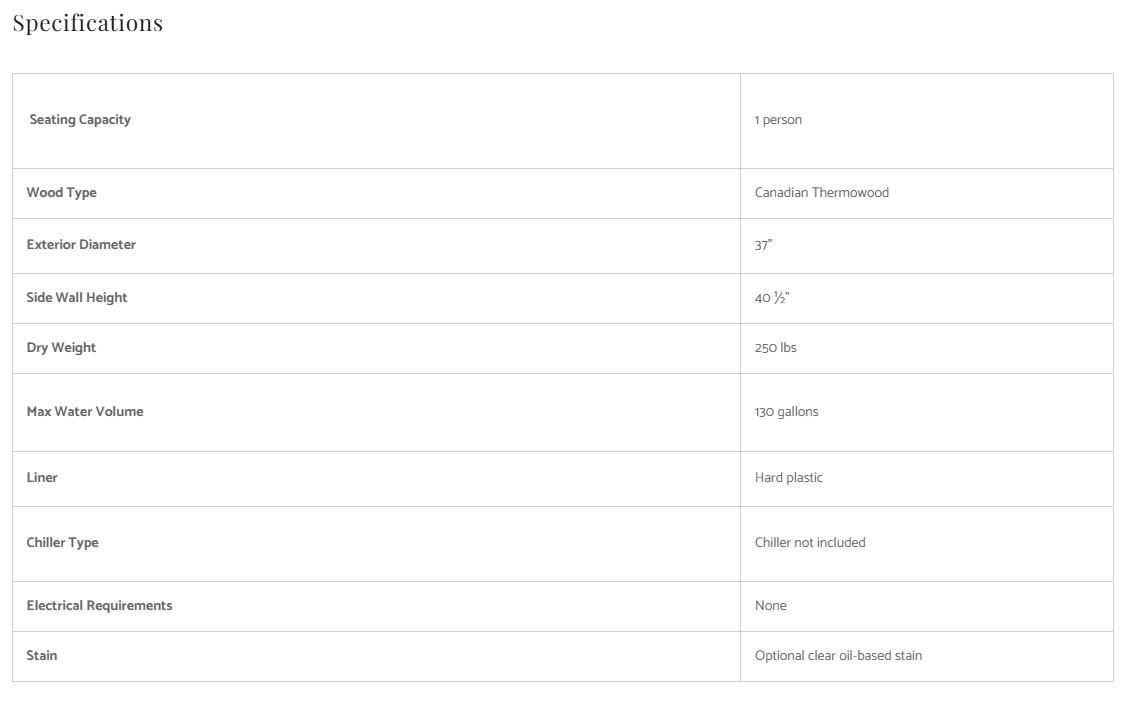Select the 40 ½" height value
The width and height of the screenshot is (1127, 703).
pyautogui.click(x=772, y=298)
